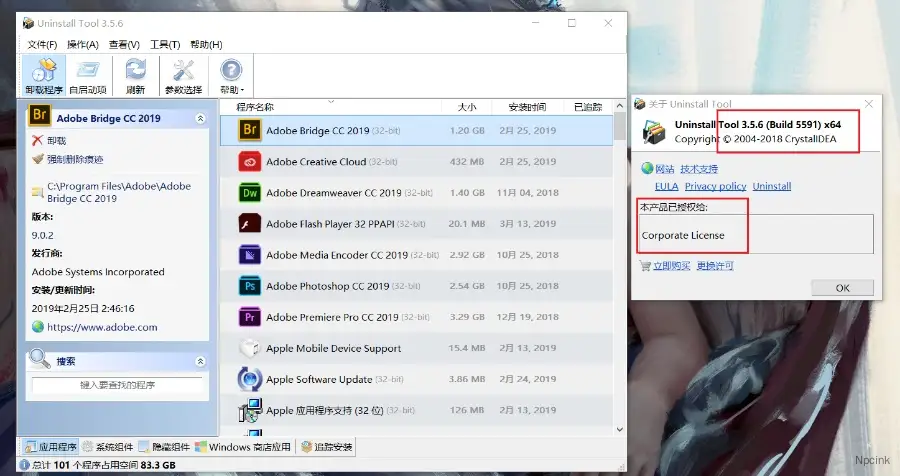Click the Refresh (刷新) toolbar icon

click(x=135, y=75)
